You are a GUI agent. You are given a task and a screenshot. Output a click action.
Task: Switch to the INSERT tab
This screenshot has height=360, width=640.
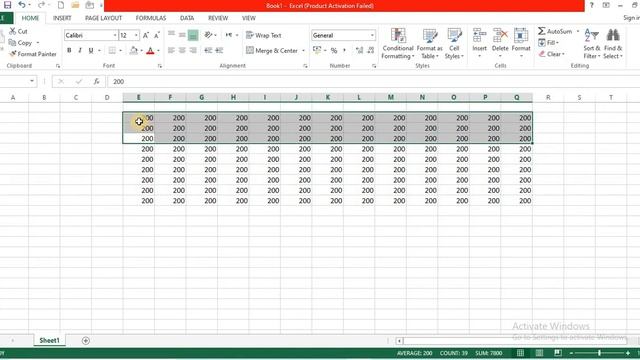point(62,18)
